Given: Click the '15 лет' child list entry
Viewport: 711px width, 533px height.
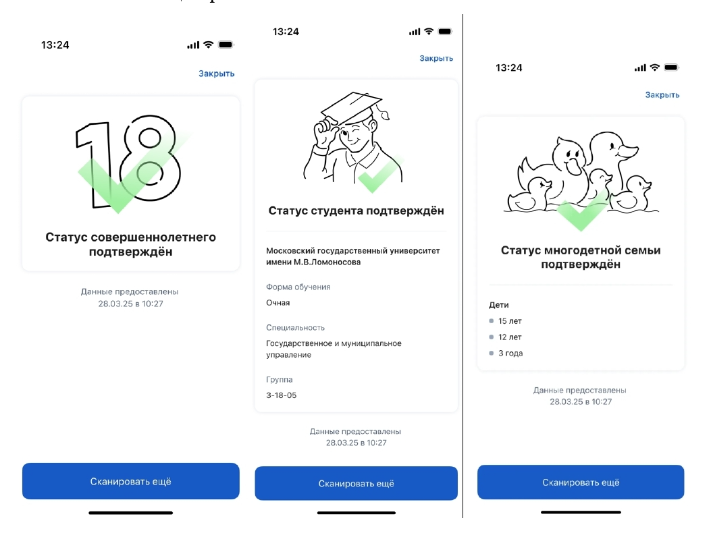Looking at the screenshot, I should click(506, 321).
